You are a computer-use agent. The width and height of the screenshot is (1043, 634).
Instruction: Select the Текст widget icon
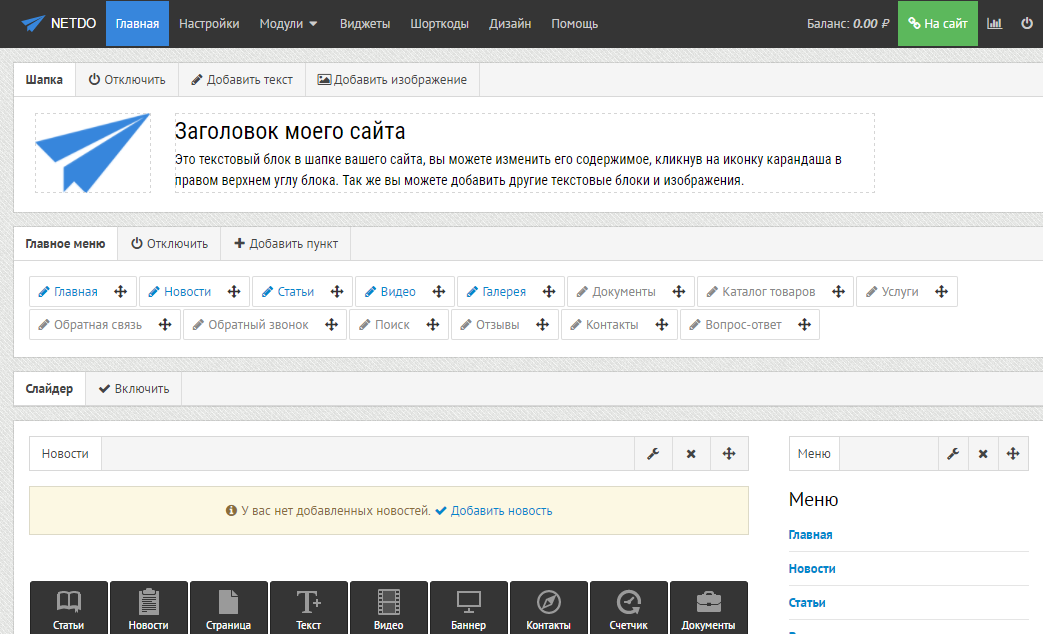[308, 601]
